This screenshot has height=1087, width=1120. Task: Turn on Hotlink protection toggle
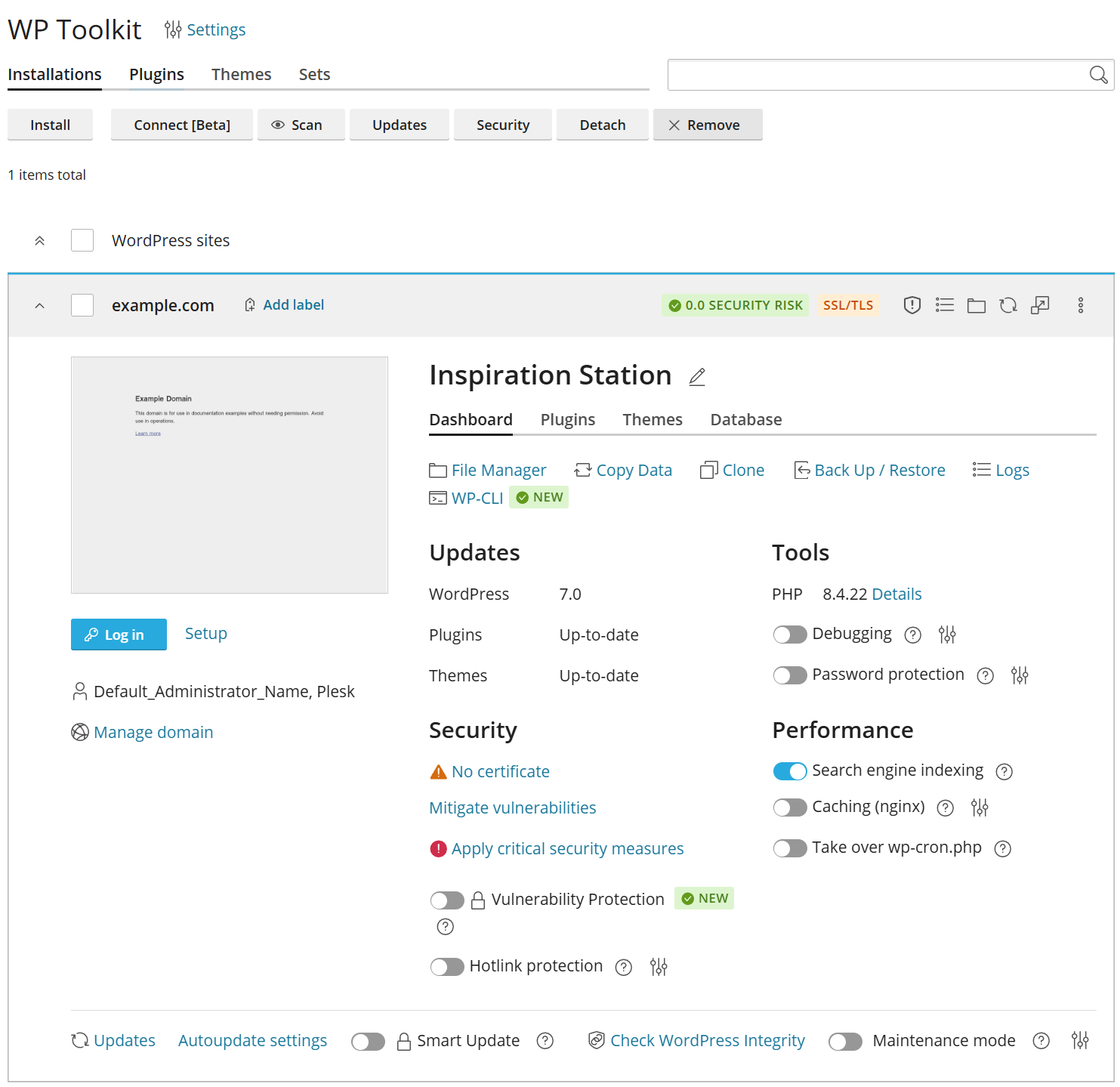(x=447, y=967)
